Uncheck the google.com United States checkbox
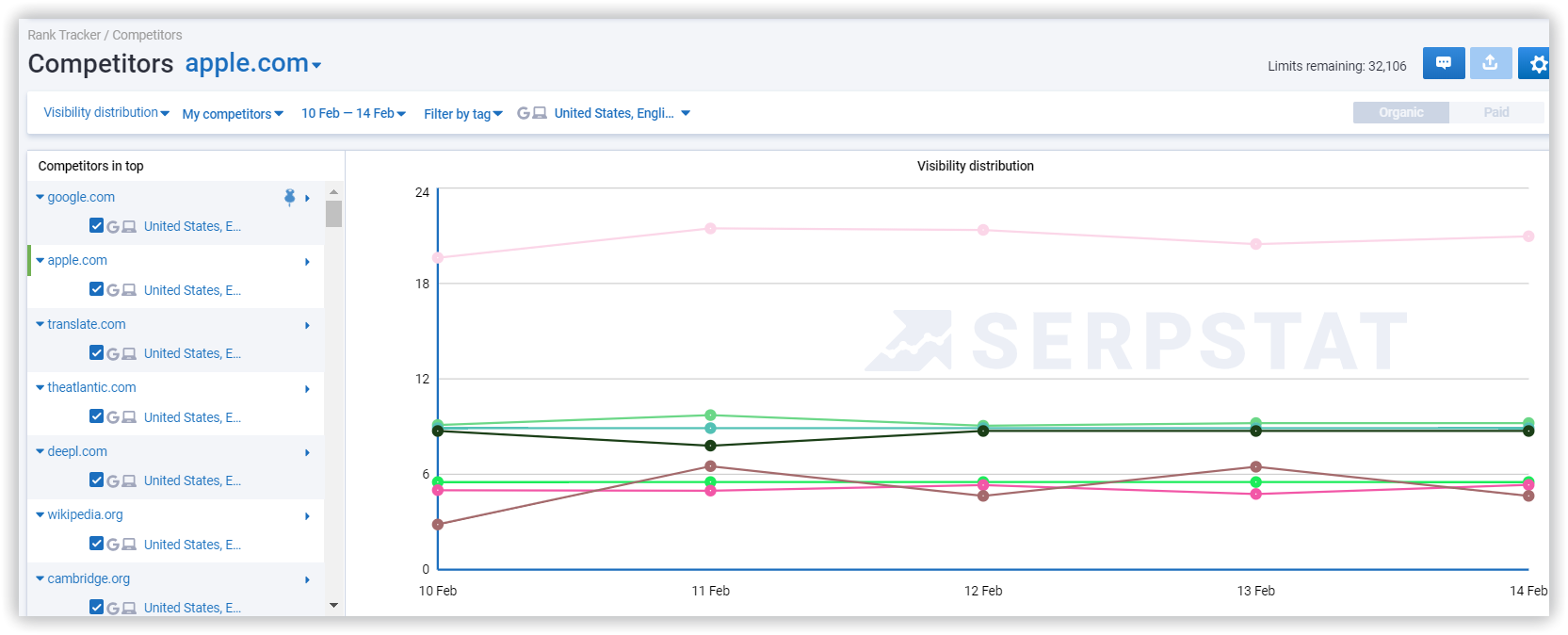Viewport: 1568px width, 635px height. pyautogui.click(x=96, y=225)
